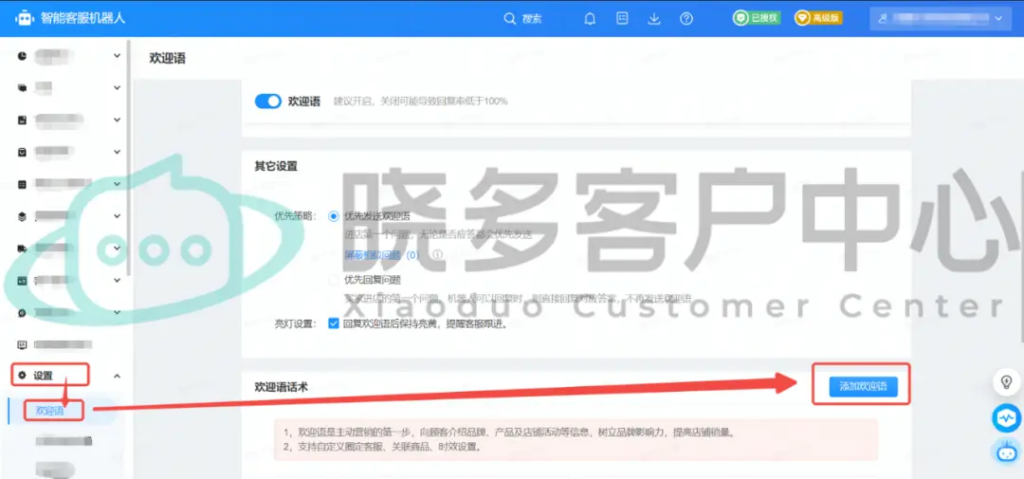1024x479 pixels.
Task: Click the sidebar vertical scrollbar
Action: pyautogui.click(x=129, y=157)
